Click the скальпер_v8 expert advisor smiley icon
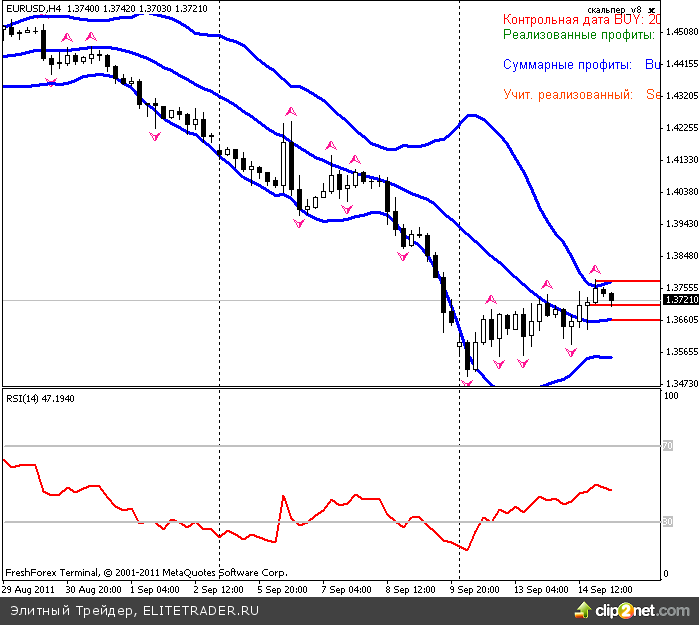Image resolution: width=699 pixels, height=625 pixels. pos(651,7)
